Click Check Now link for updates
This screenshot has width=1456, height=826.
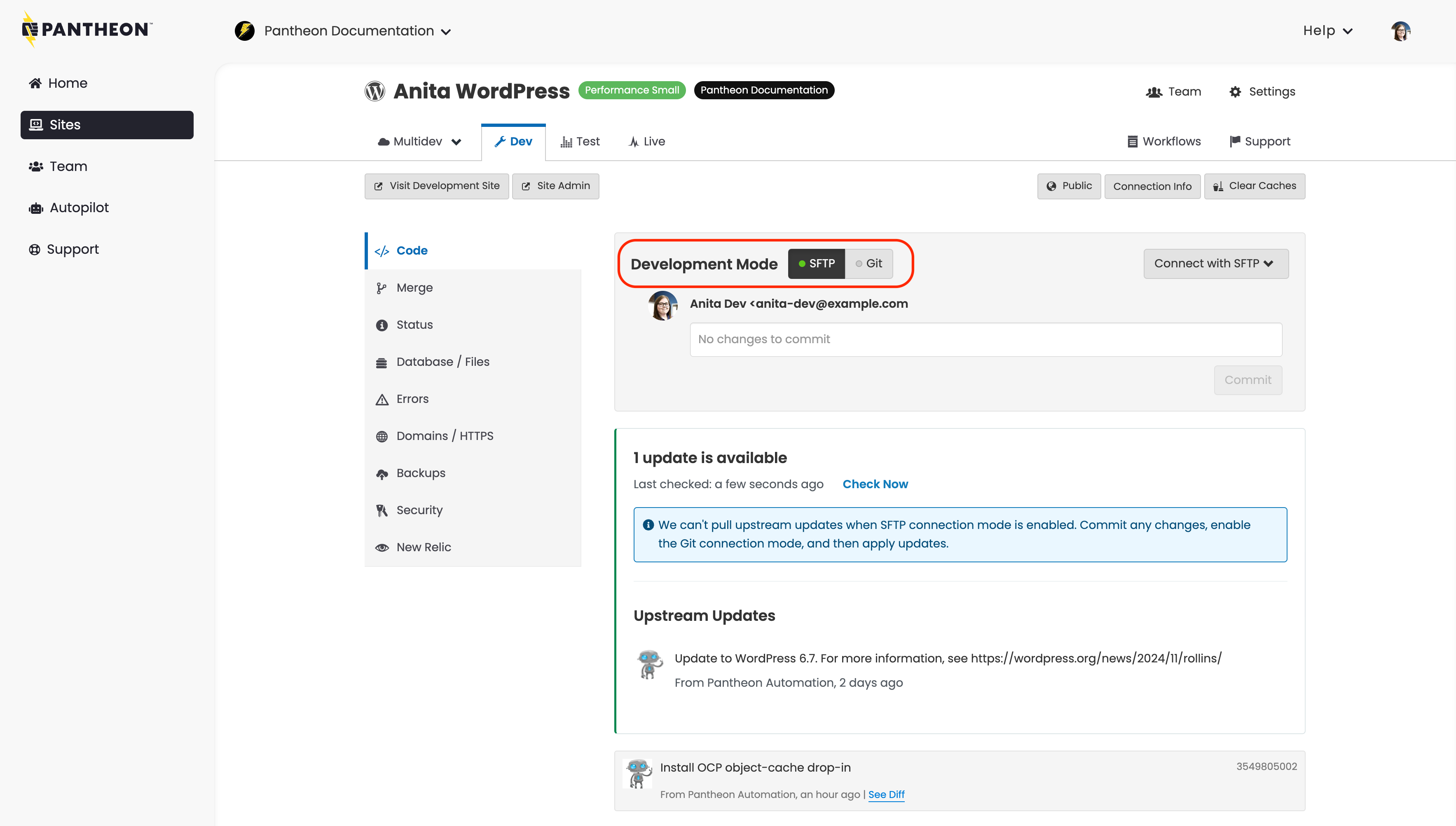tap(875, 484)
